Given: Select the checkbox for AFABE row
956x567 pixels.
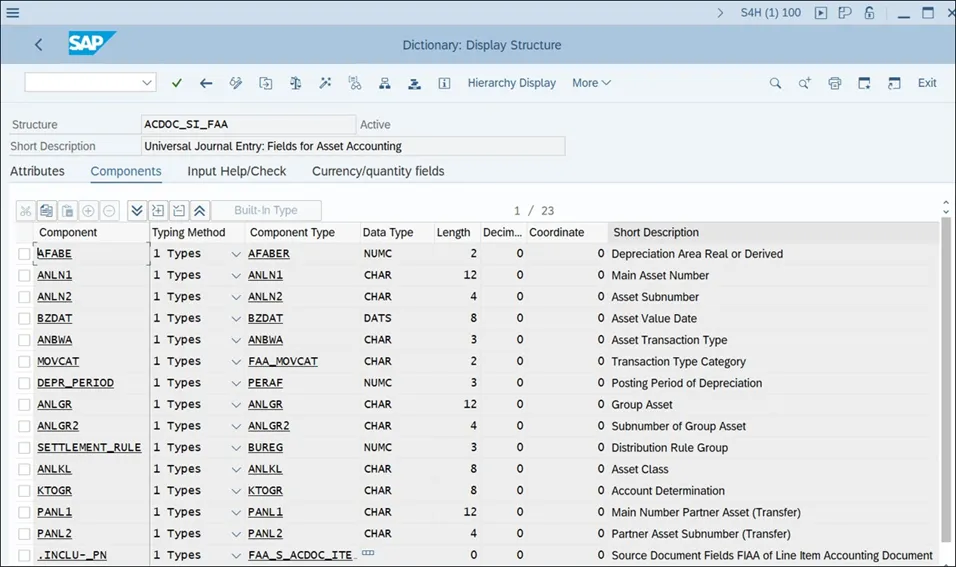Looking at the screenshot, I should tap(24, 254).
